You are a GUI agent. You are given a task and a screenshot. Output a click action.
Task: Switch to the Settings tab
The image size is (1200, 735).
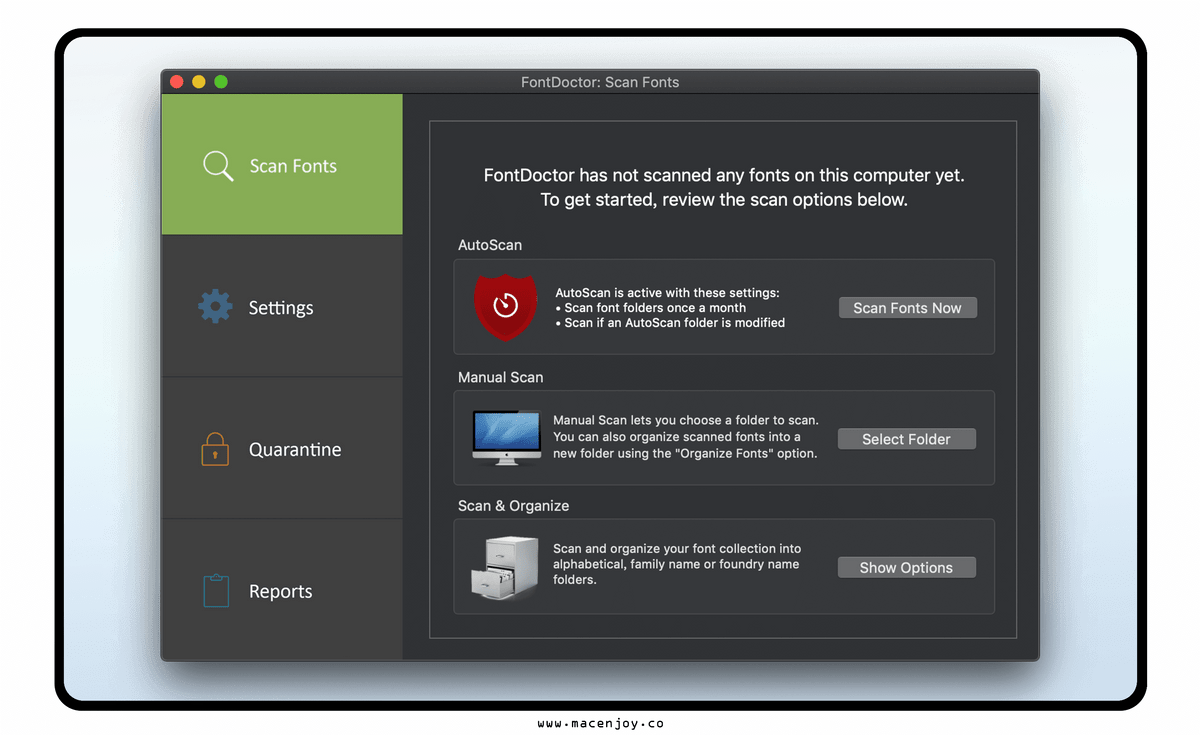pyautogui.click(x=282, y=306)
